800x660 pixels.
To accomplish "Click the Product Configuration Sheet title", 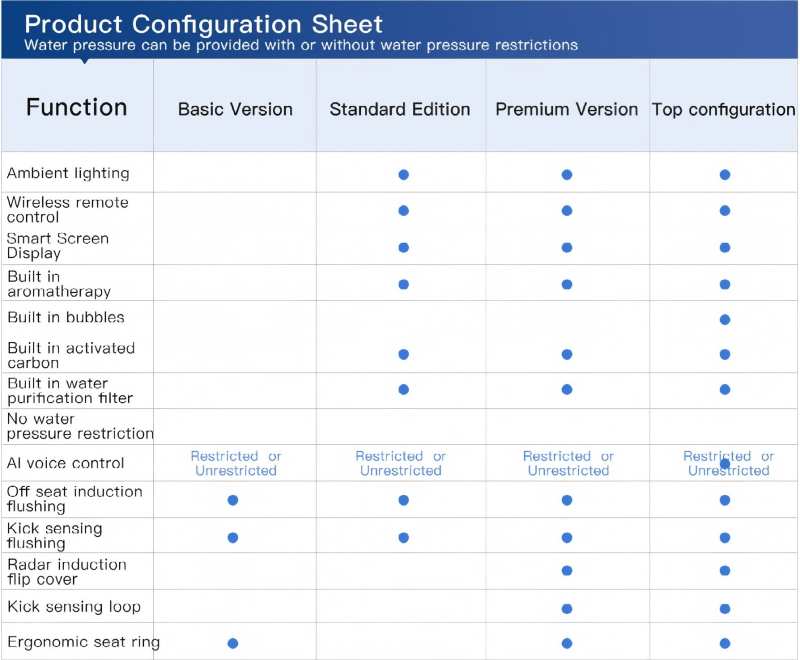I will (x=203, y=24).
